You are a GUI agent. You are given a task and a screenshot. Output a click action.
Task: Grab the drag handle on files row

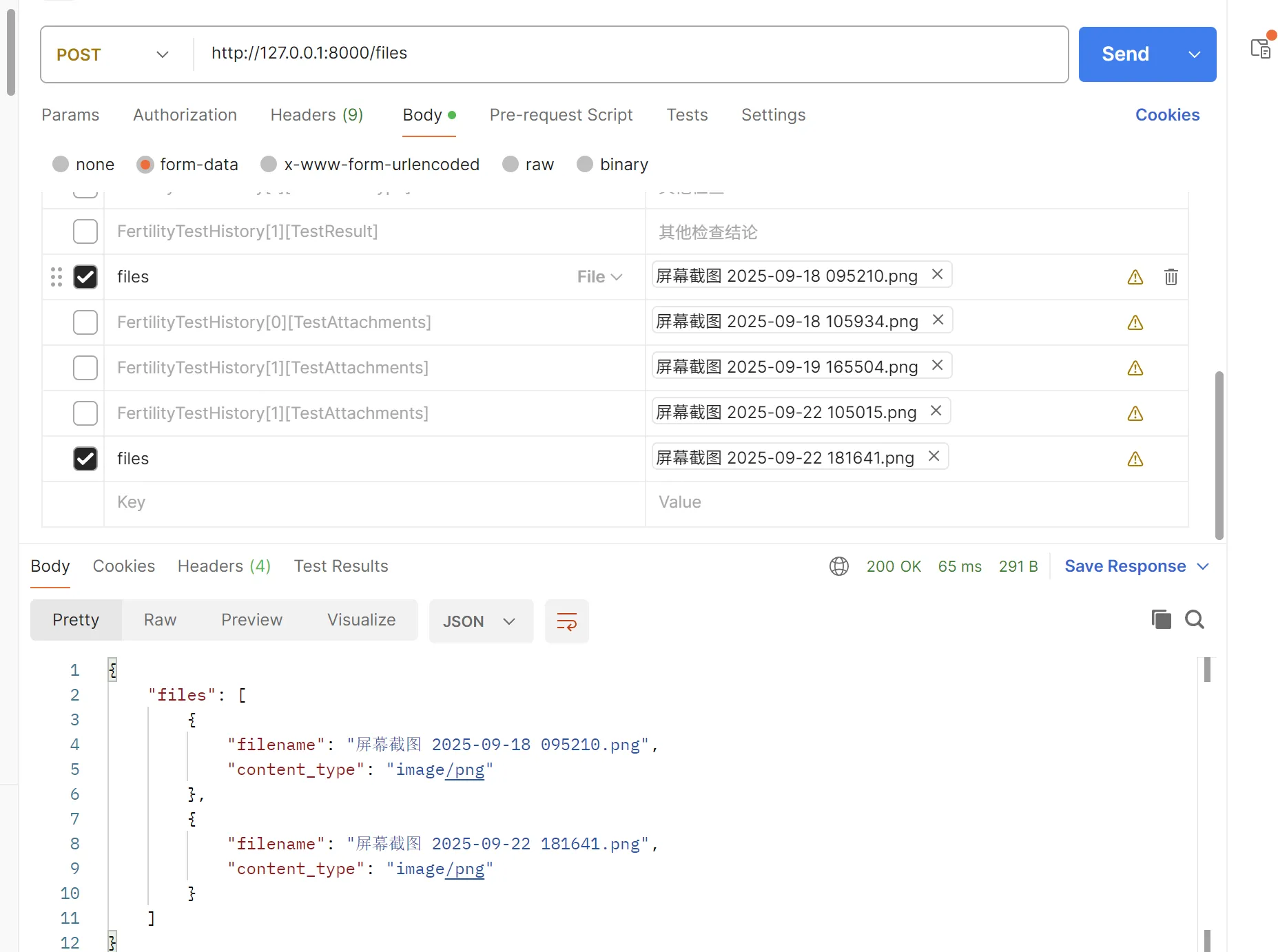coord(56,277)
